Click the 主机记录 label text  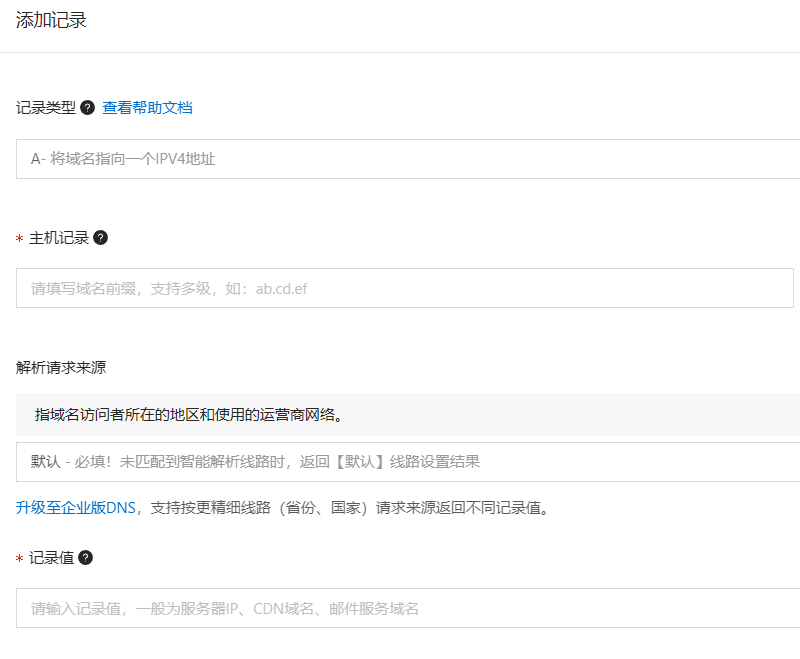coord(59,238)
